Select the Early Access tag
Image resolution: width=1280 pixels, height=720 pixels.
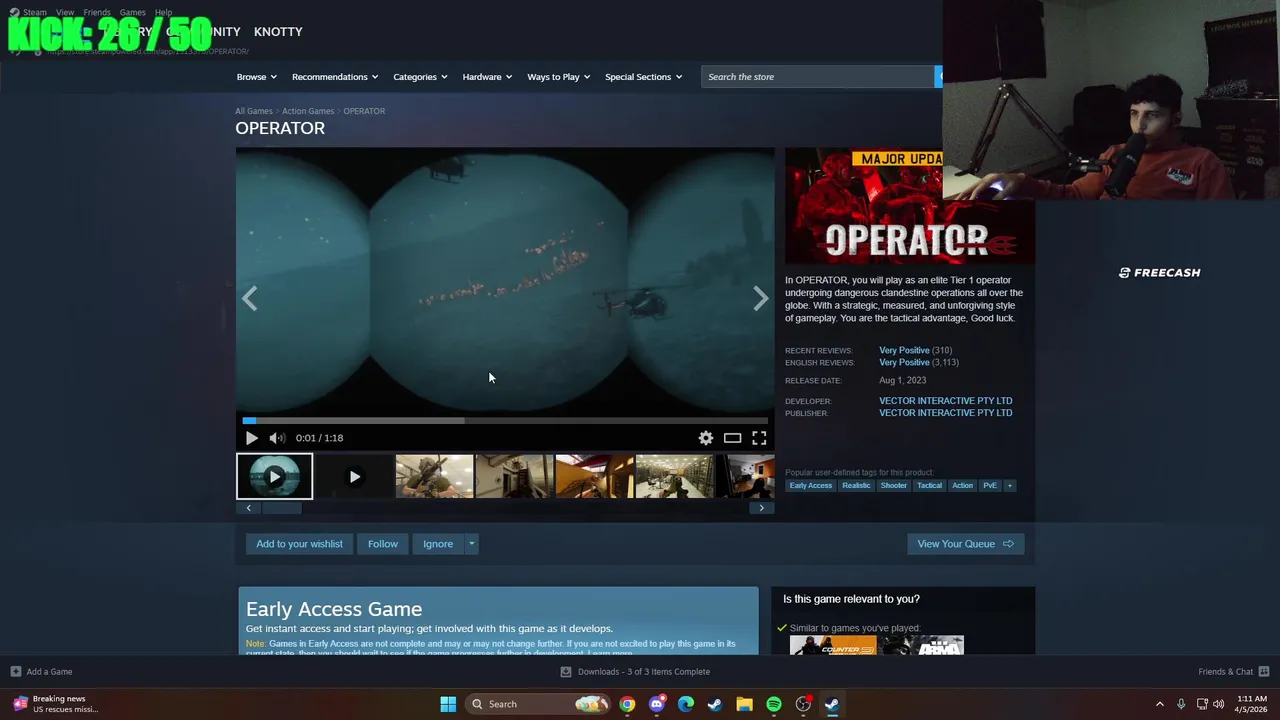pos(810,485)
